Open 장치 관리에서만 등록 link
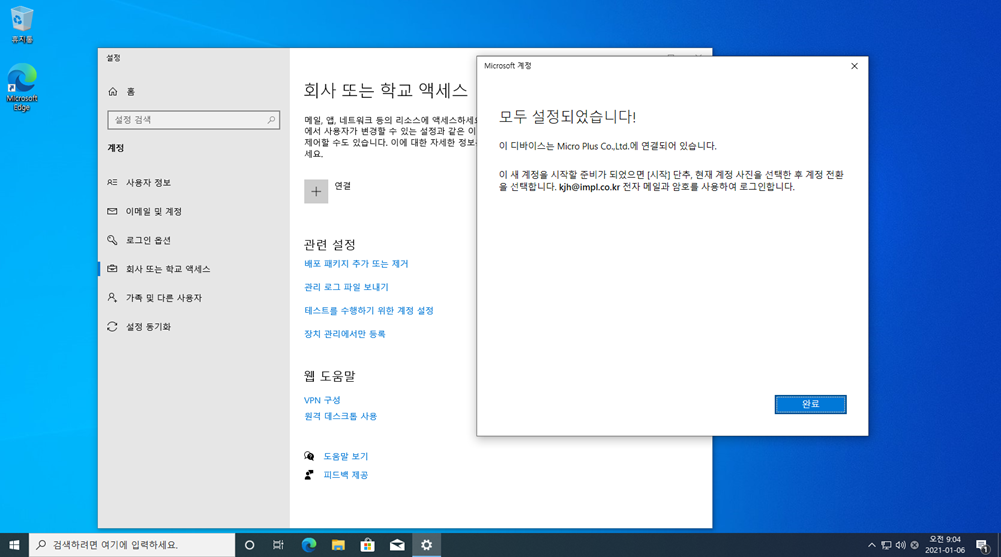 coord(345,334)
